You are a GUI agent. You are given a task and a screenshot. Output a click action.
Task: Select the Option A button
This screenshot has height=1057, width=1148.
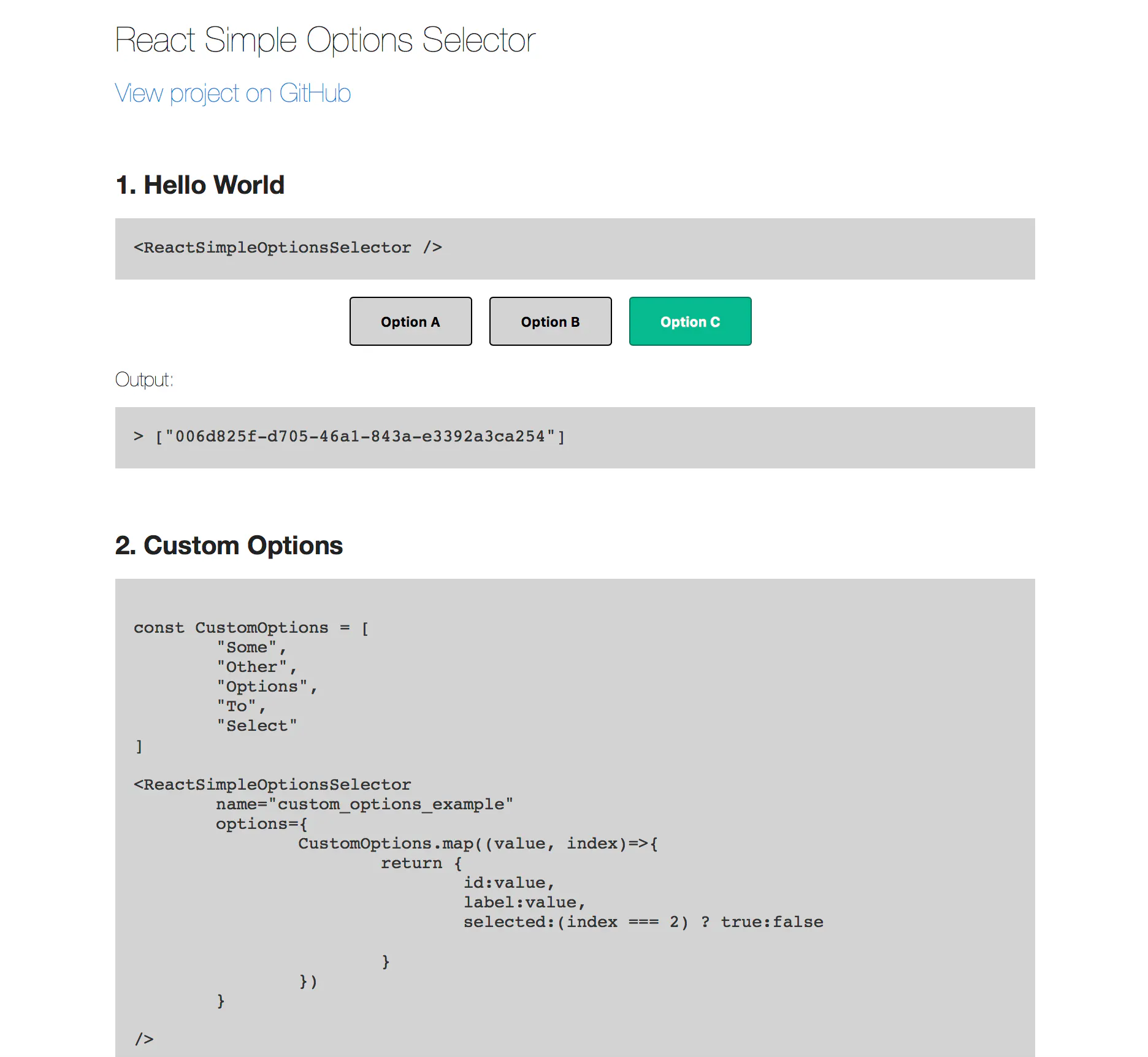[x=411, y=321]
